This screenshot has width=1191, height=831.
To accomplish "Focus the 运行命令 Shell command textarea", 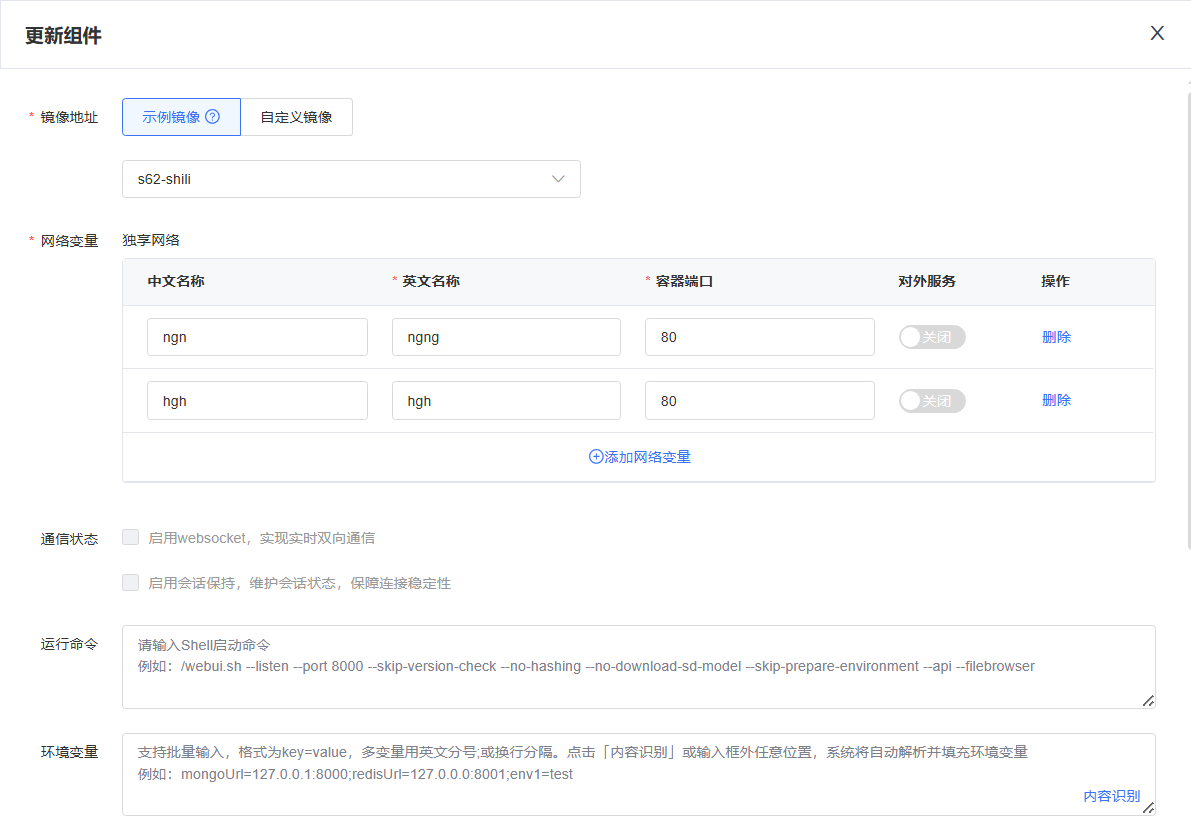I will coord(638,666).
